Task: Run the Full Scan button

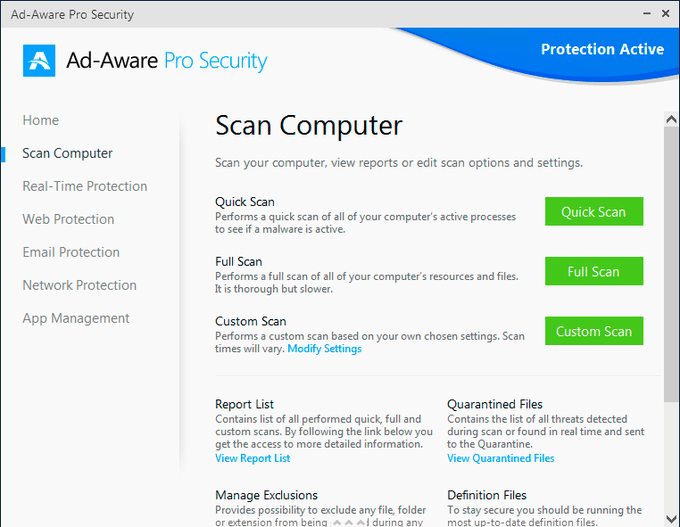Action: tap(593, 271)
